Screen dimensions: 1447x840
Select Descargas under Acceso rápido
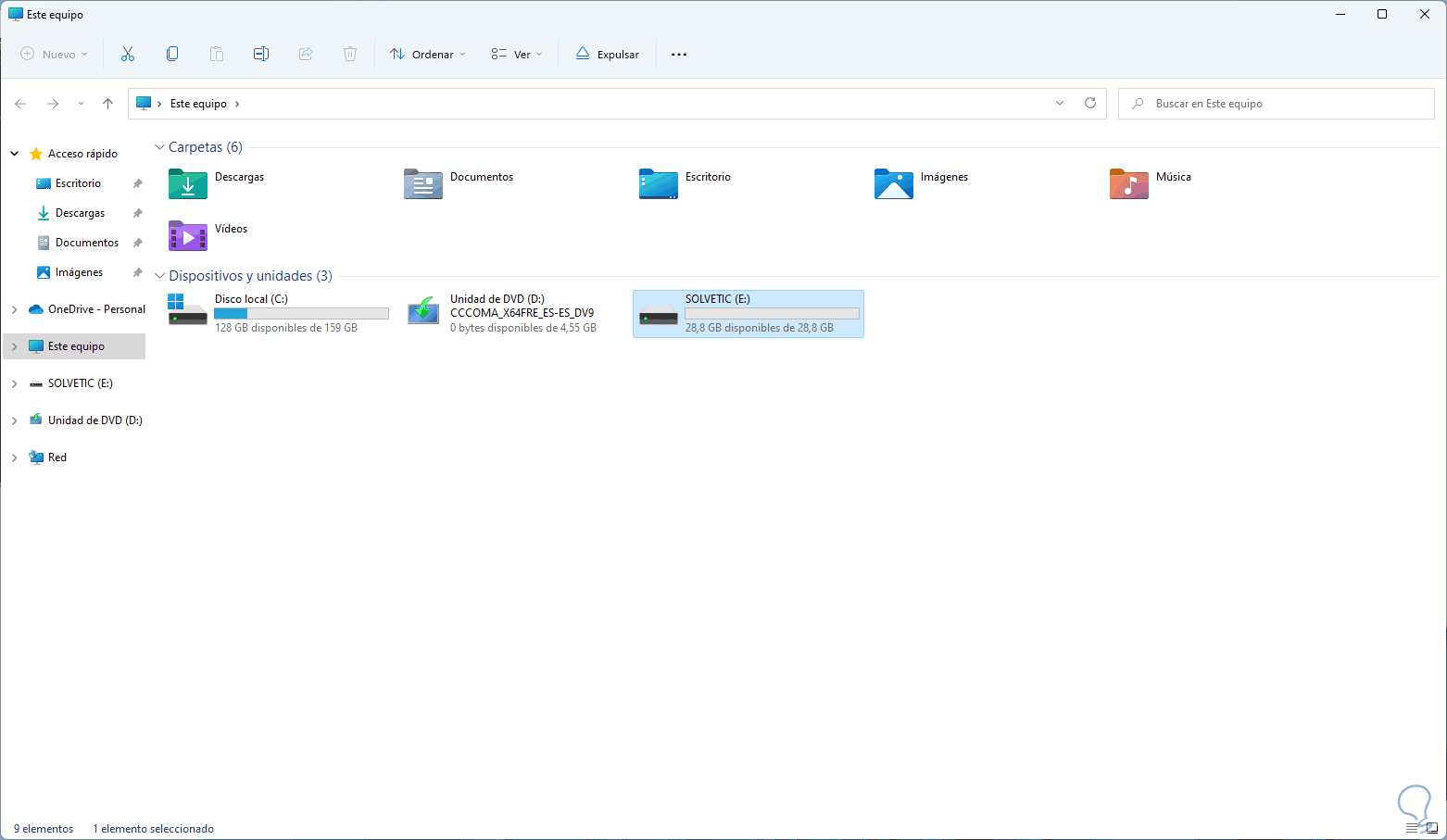(80, 213)
